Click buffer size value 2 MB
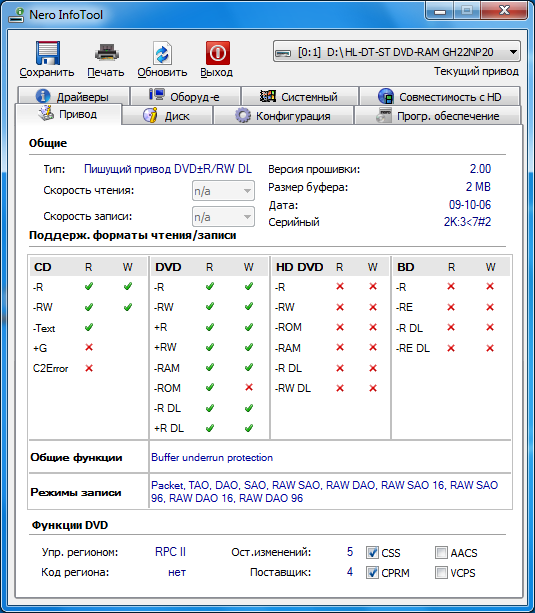This screenshot has width=535, height=613. (x=478, y=187)
